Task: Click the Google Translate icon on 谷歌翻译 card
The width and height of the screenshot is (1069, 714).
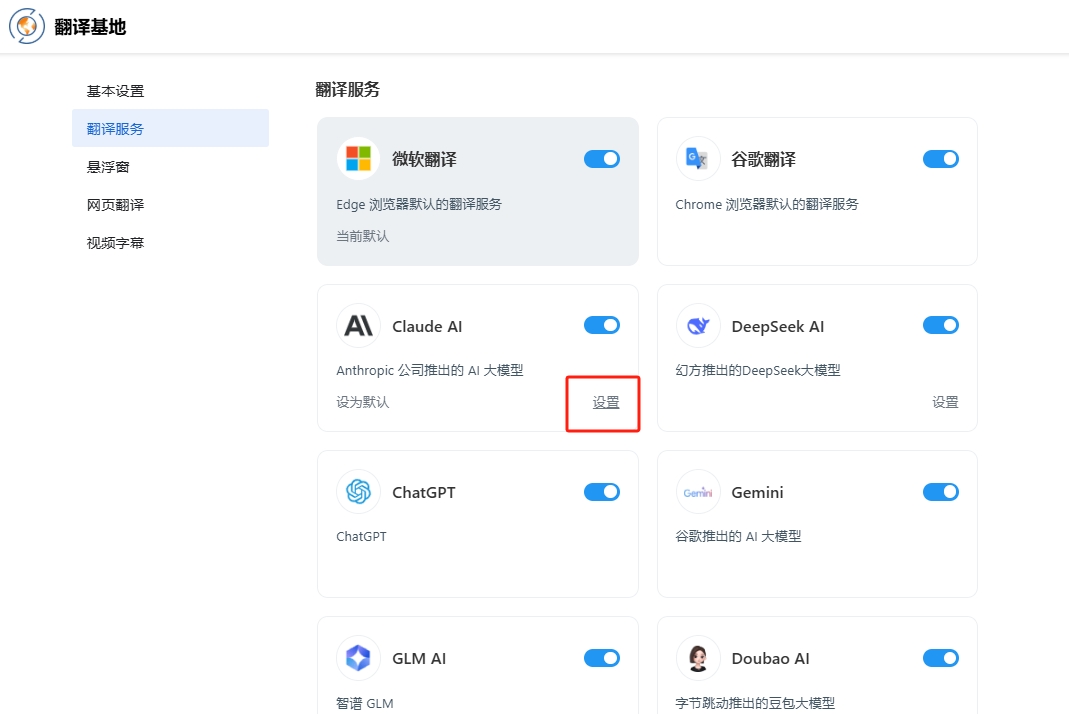Action: [697, 159]
